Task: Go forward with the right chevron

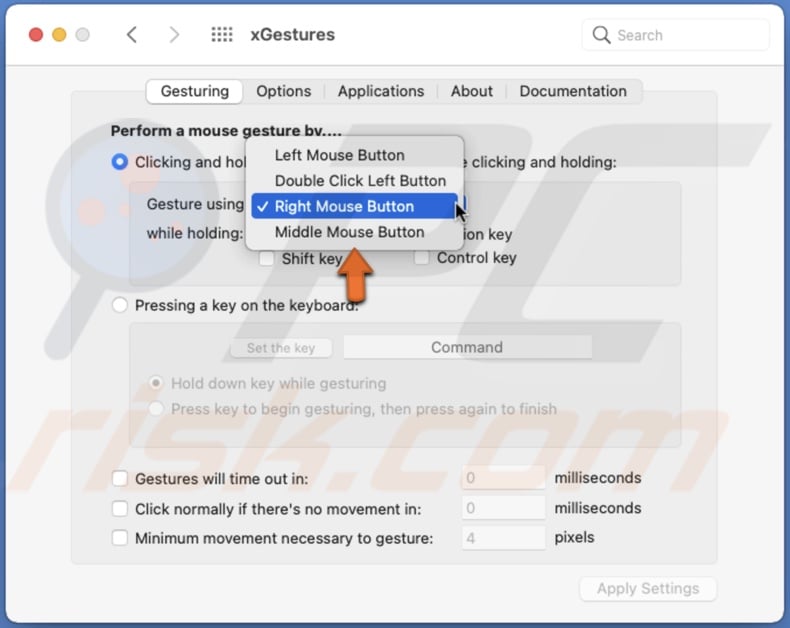Action: (x=174, y=35)
